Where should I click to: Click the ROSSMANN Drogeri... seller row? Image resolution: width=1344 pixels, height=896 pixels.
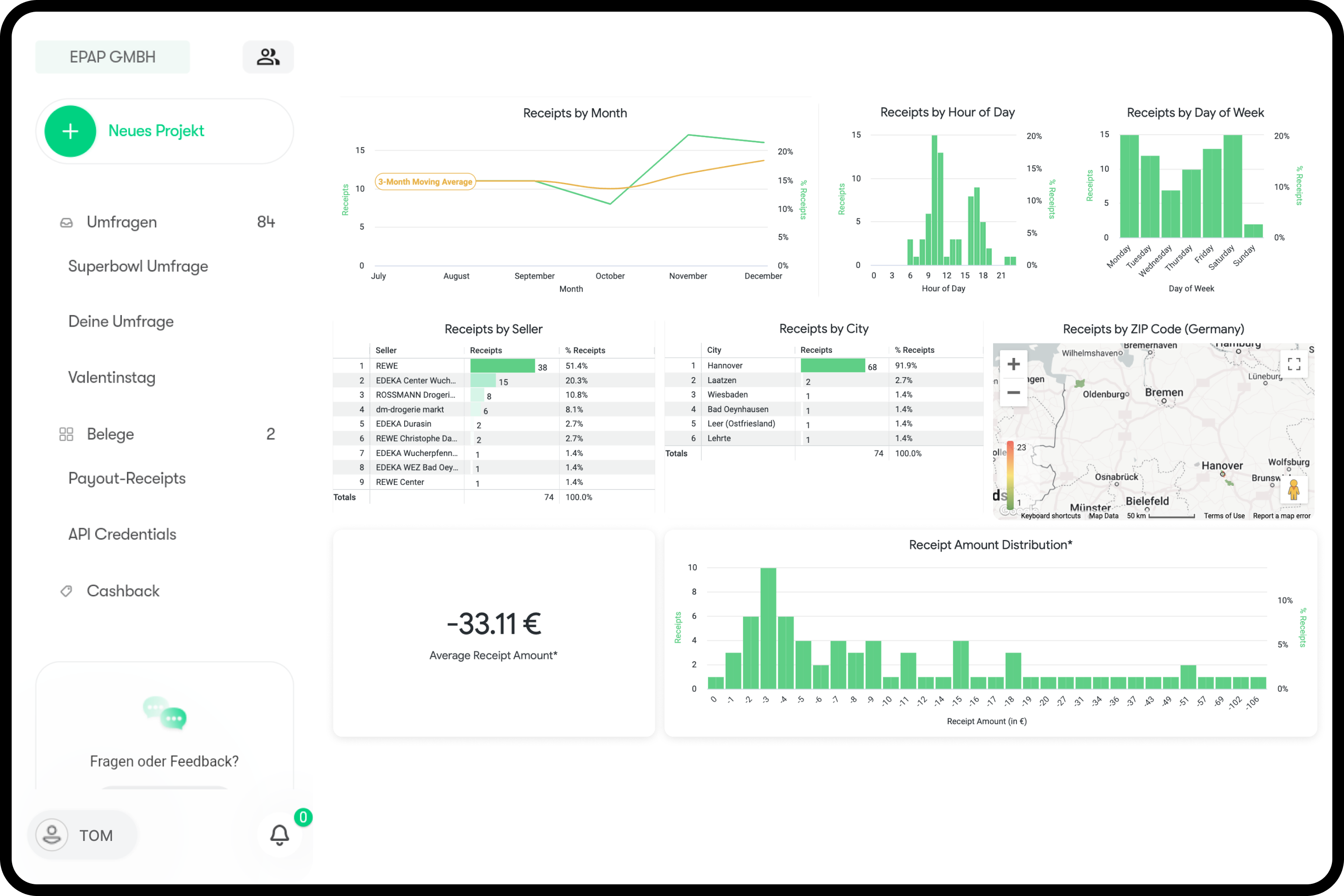tap(494, 395)
